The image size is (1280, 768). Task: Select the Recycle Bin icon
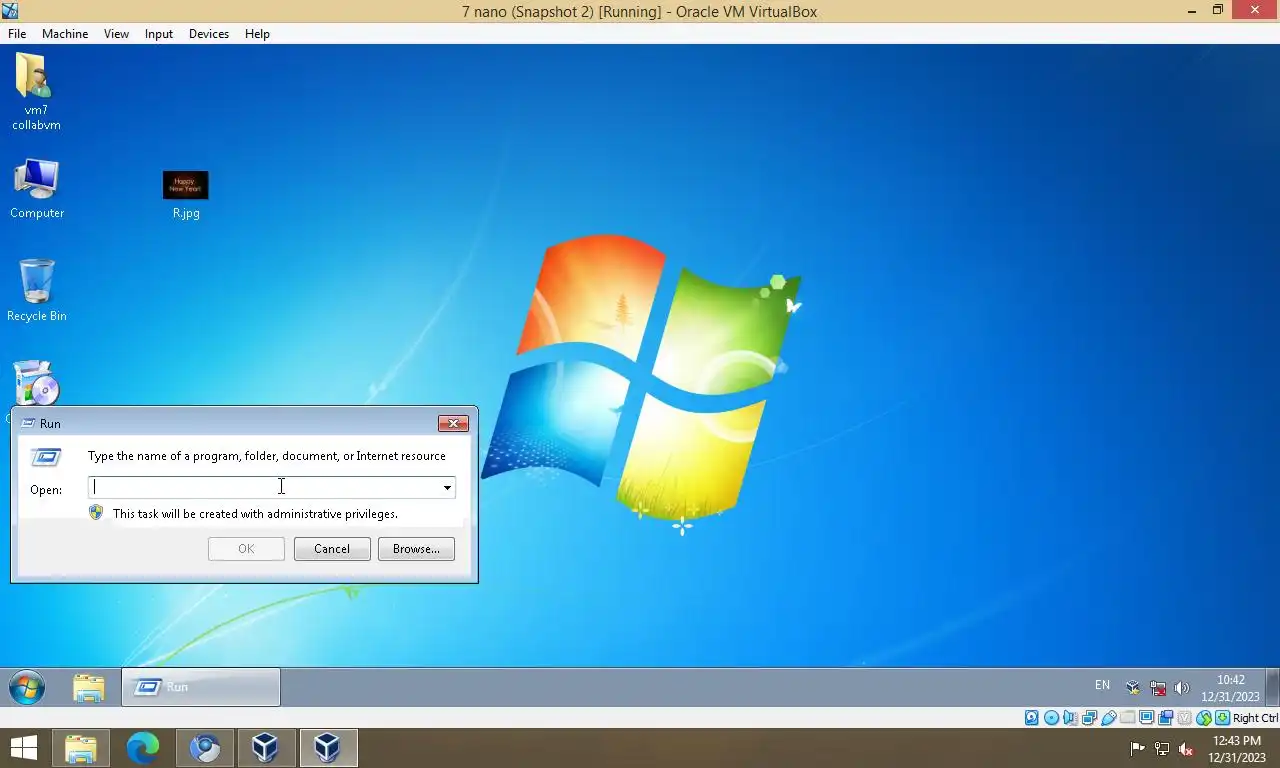(x=37, y=290)
